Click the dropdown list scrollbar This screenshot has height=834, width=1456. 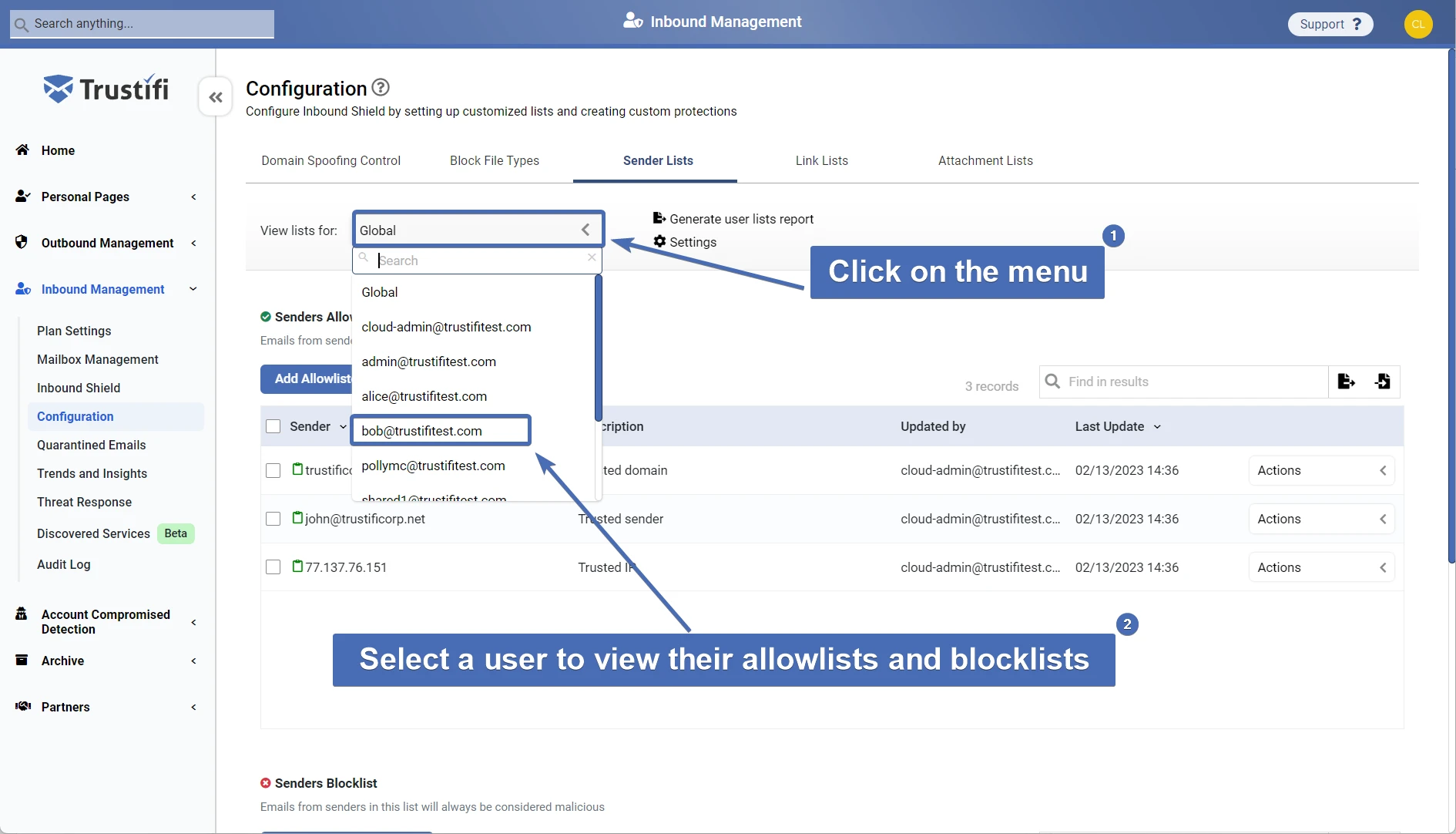point(598,347)
